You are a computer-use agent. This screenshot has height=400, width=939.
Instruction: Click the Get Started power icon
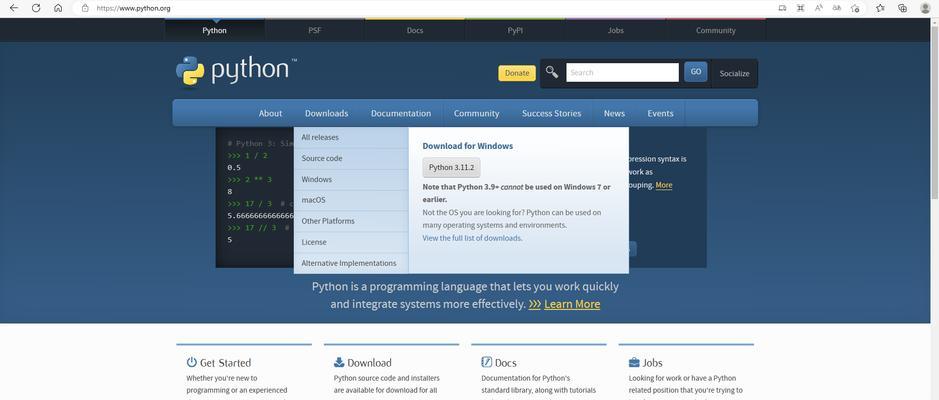tap(192, 362)
